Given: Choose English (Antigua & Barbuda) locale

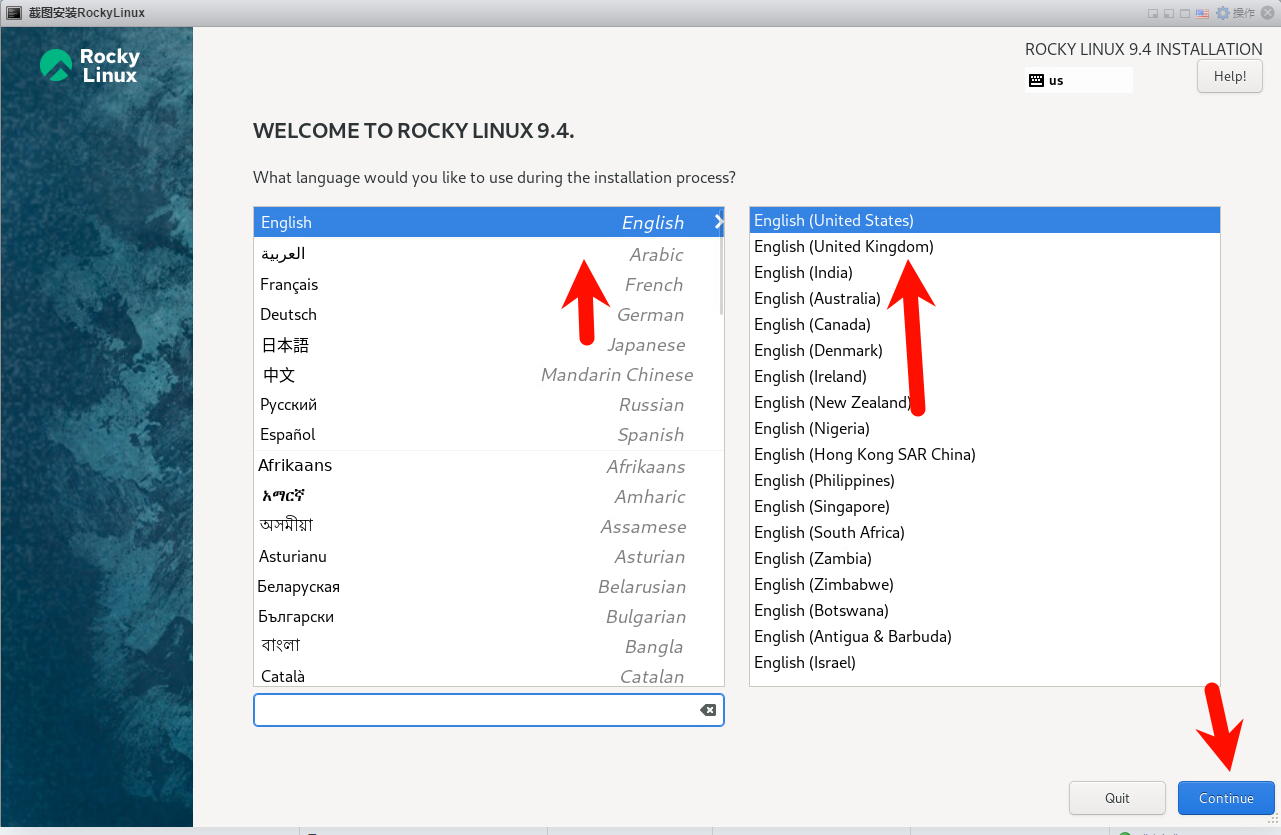Looking at the screenshot, I should 985,636.
